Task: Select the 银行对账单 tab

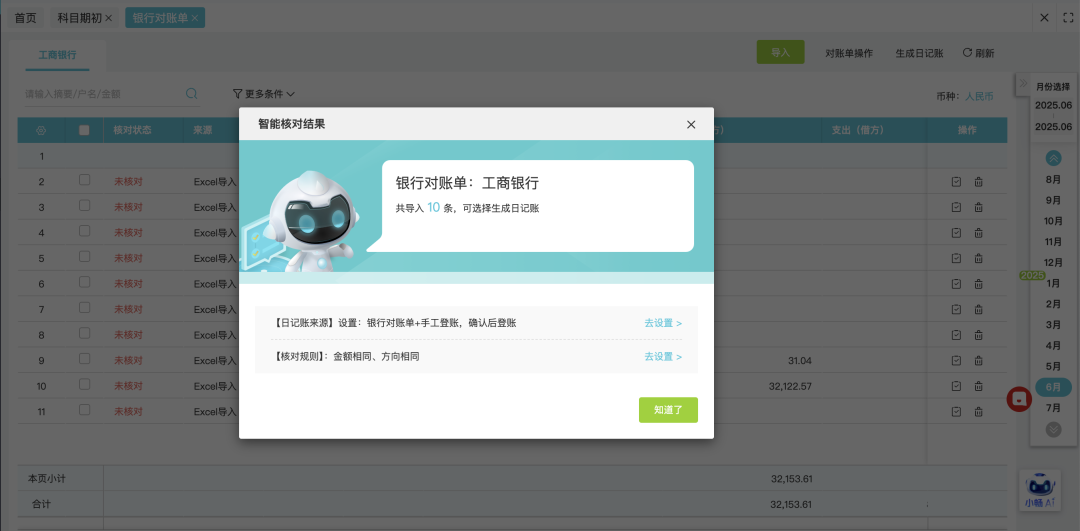Action: [x=160, y=18]
